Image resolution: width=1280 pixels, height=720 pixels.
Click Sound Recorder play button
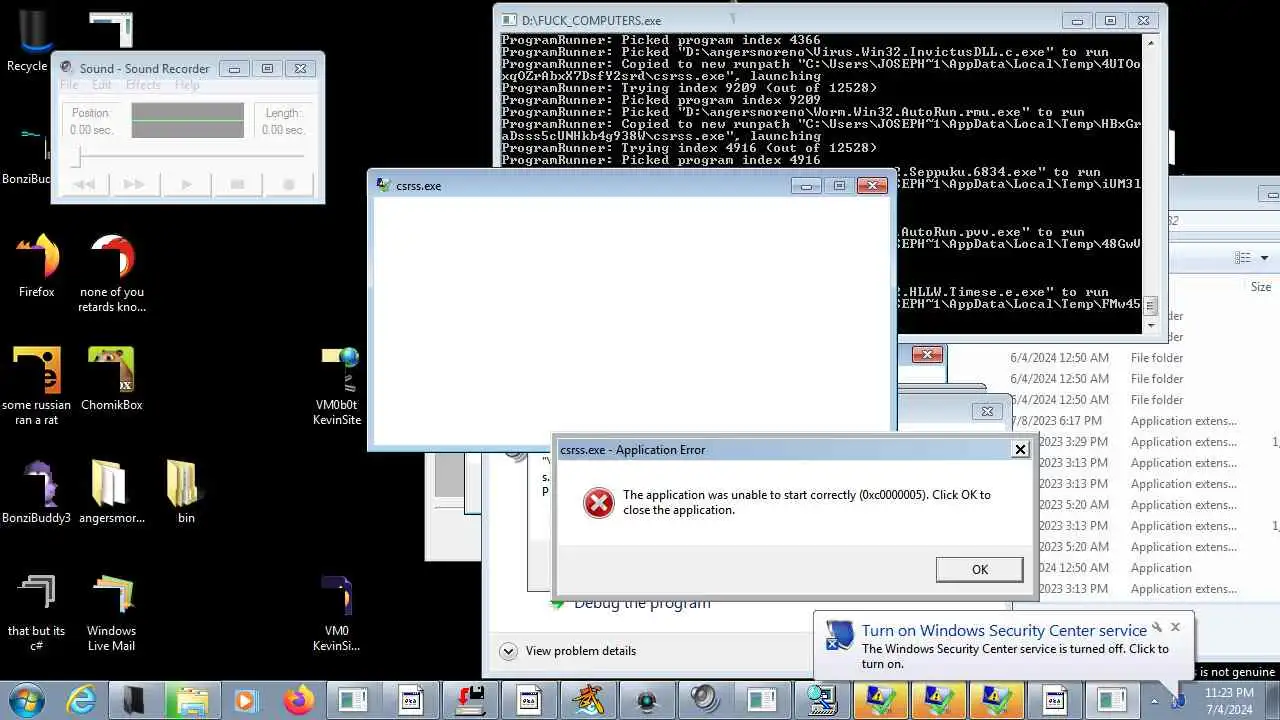[x=186, y=184]
